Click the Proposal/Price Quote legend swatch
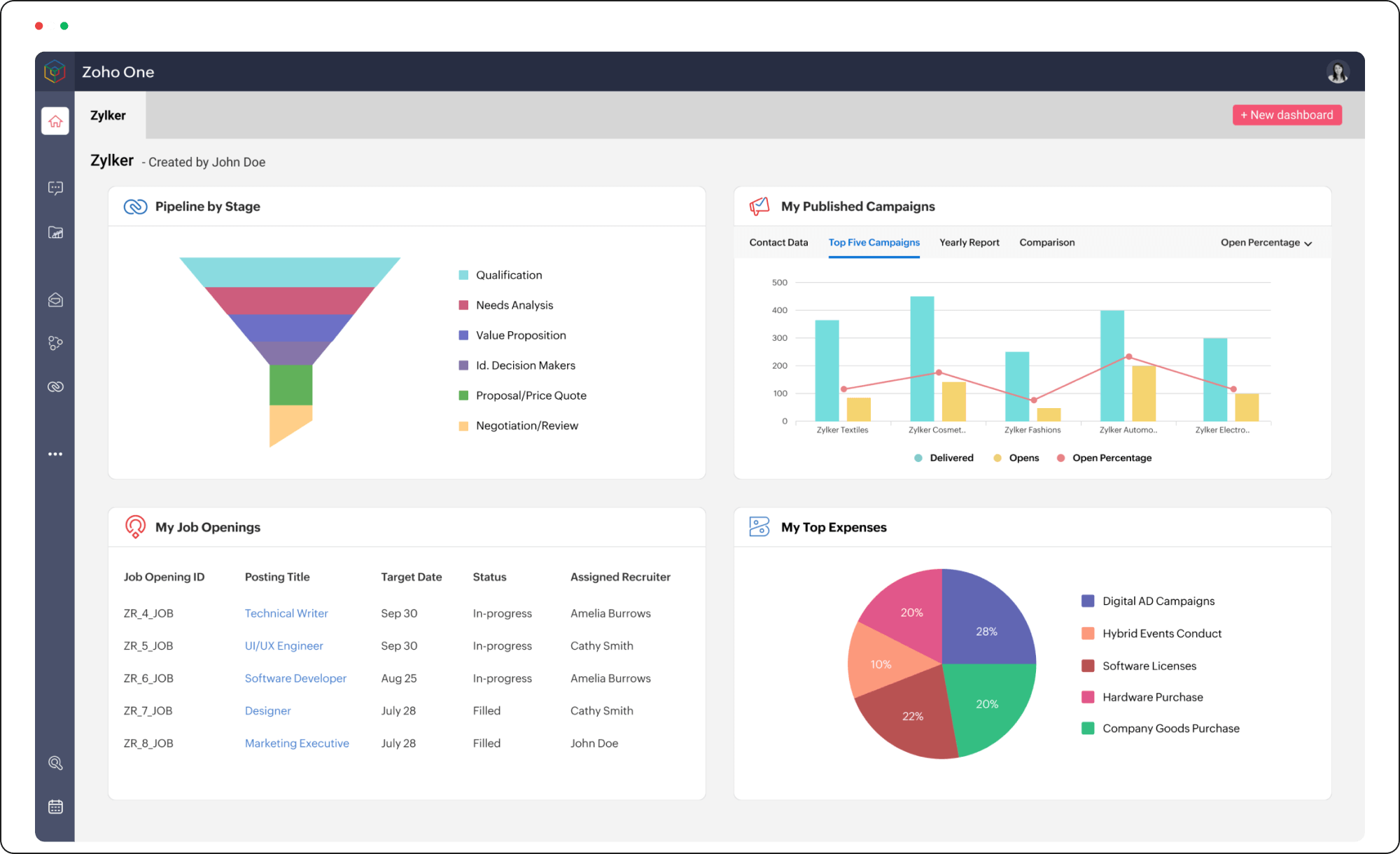 click(x=463, y=395)
